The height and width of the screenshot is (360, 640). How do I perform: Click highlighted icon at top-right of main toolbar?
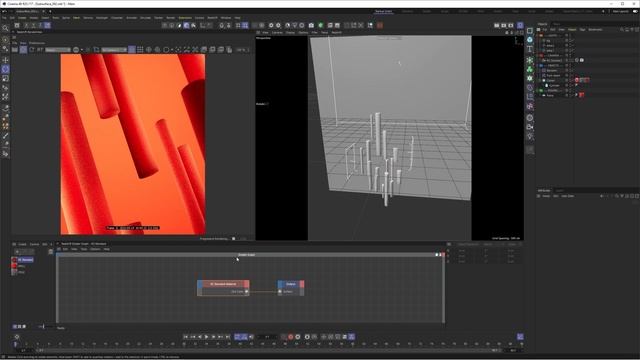[520, 25]
